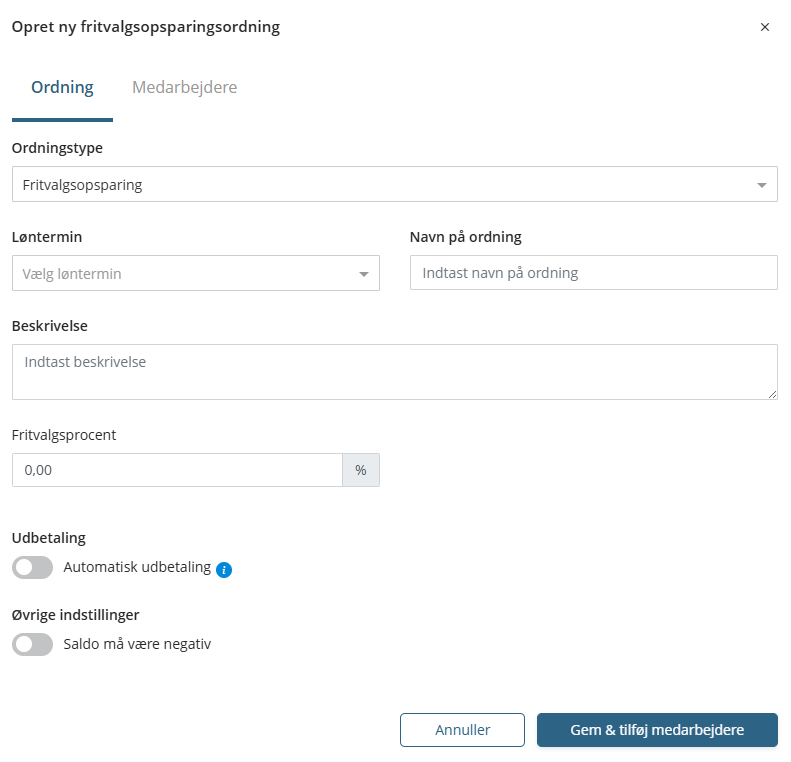Click the percent sign suffix box
The image size is (791, 762).
(361, 470)
